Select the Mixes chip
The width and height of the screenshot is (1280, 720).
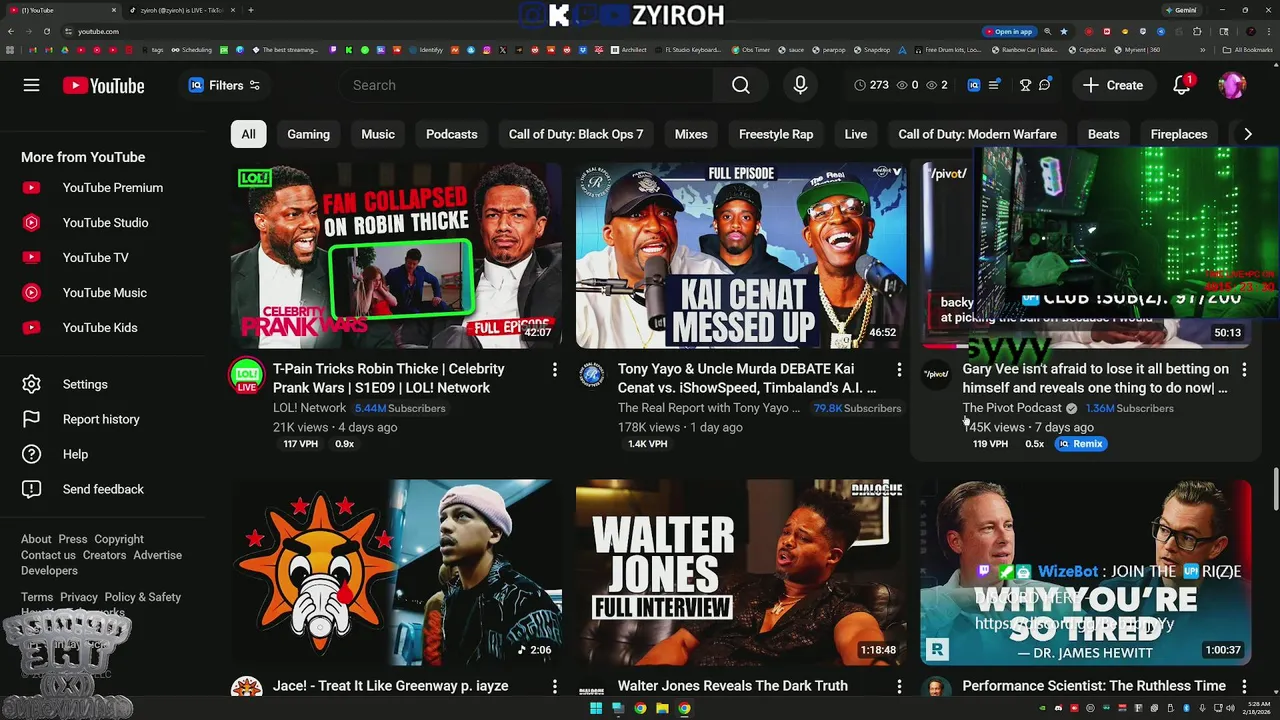coord(691,134)
